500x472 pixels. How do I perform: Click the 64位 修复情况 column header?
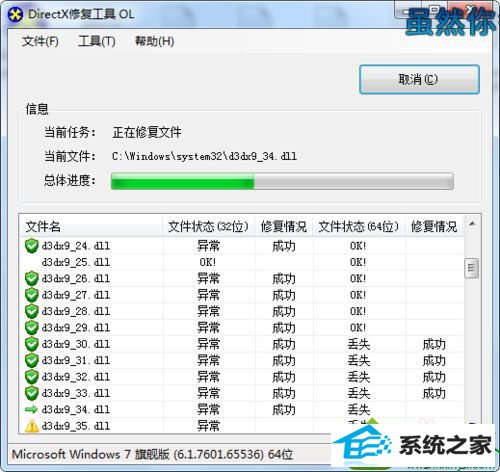click(434, 227)
